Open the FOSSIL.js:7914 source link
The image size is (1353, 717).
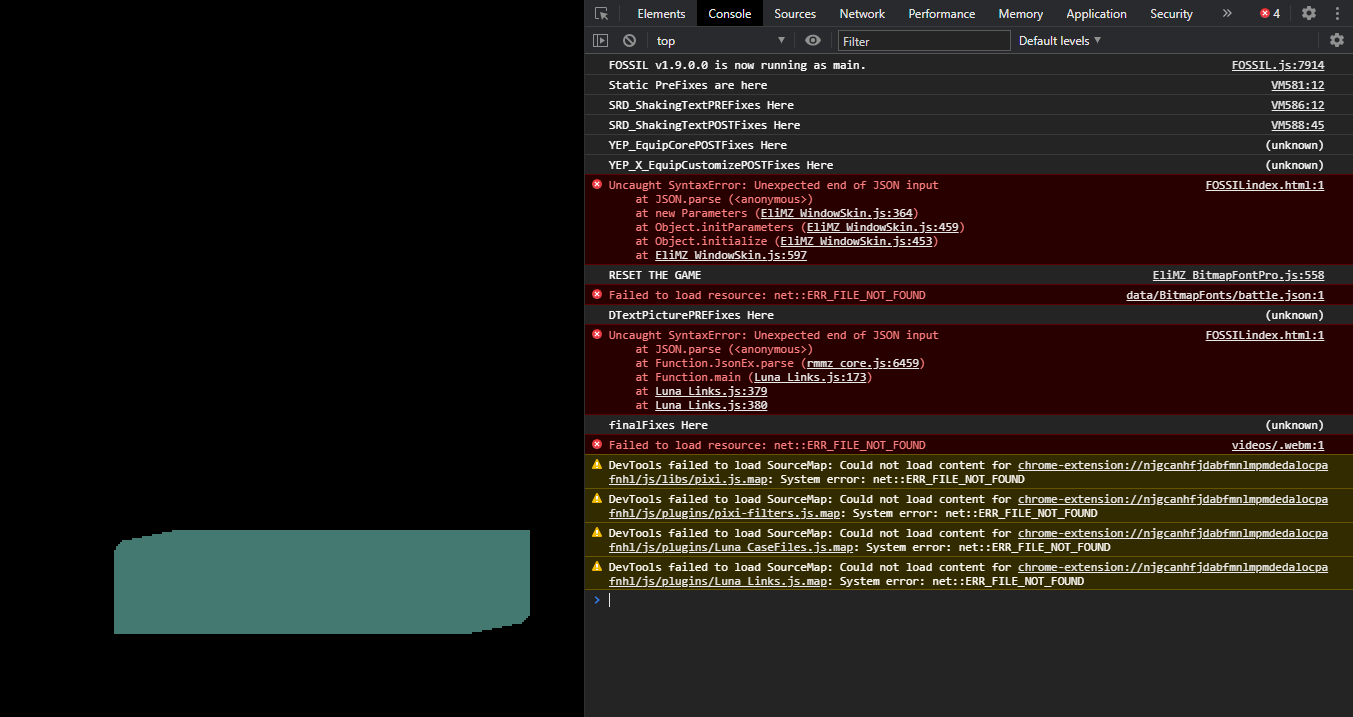[1278, 65]
